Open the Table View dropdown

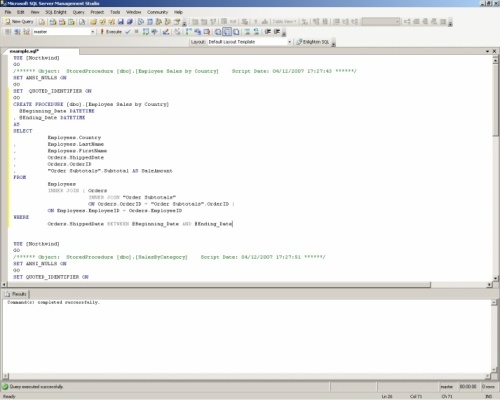coord(284,22)
